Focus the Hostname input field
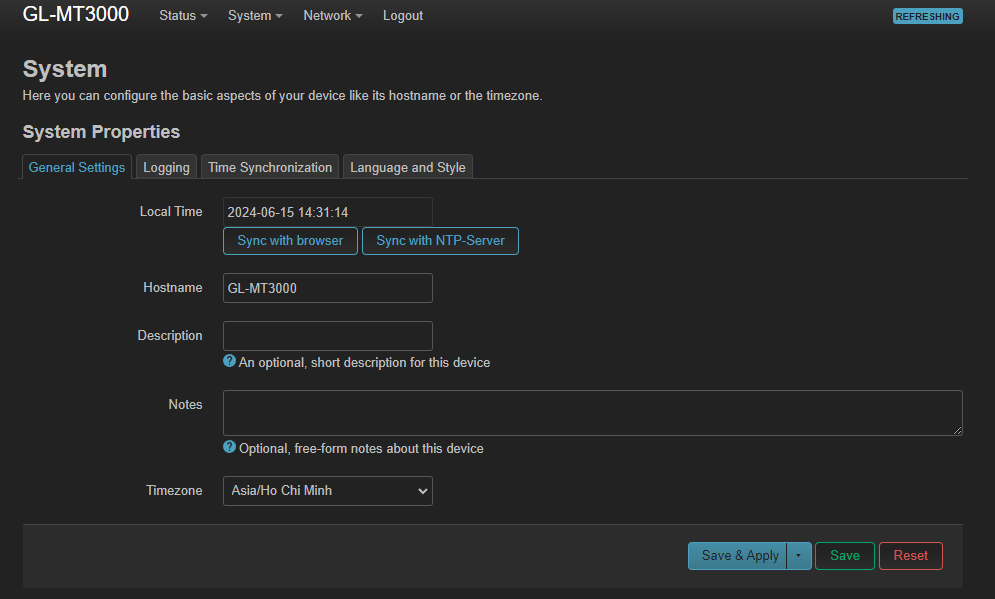Screen dimensions: 995x599 click(327, 288)
